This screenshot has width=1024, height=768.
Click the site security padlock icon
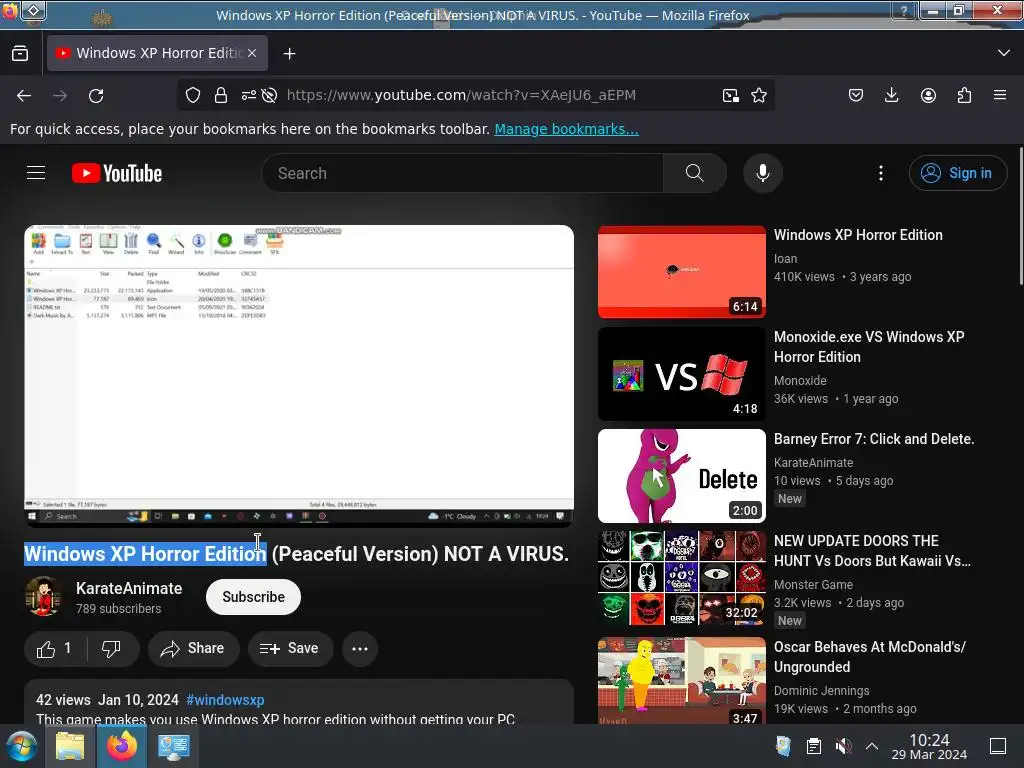tap(221, 95)
